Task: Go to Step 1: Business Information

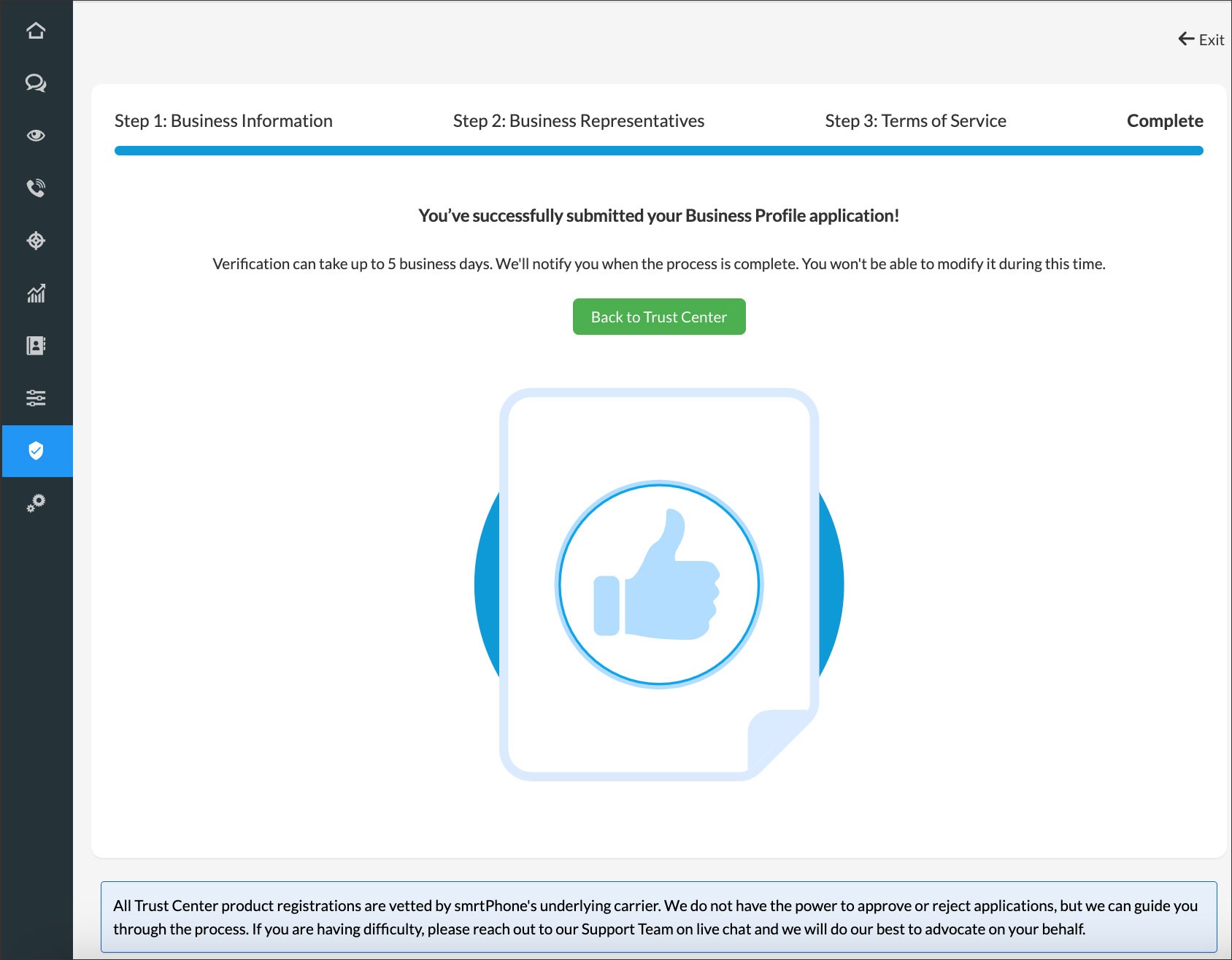Action: coord(223,121)
